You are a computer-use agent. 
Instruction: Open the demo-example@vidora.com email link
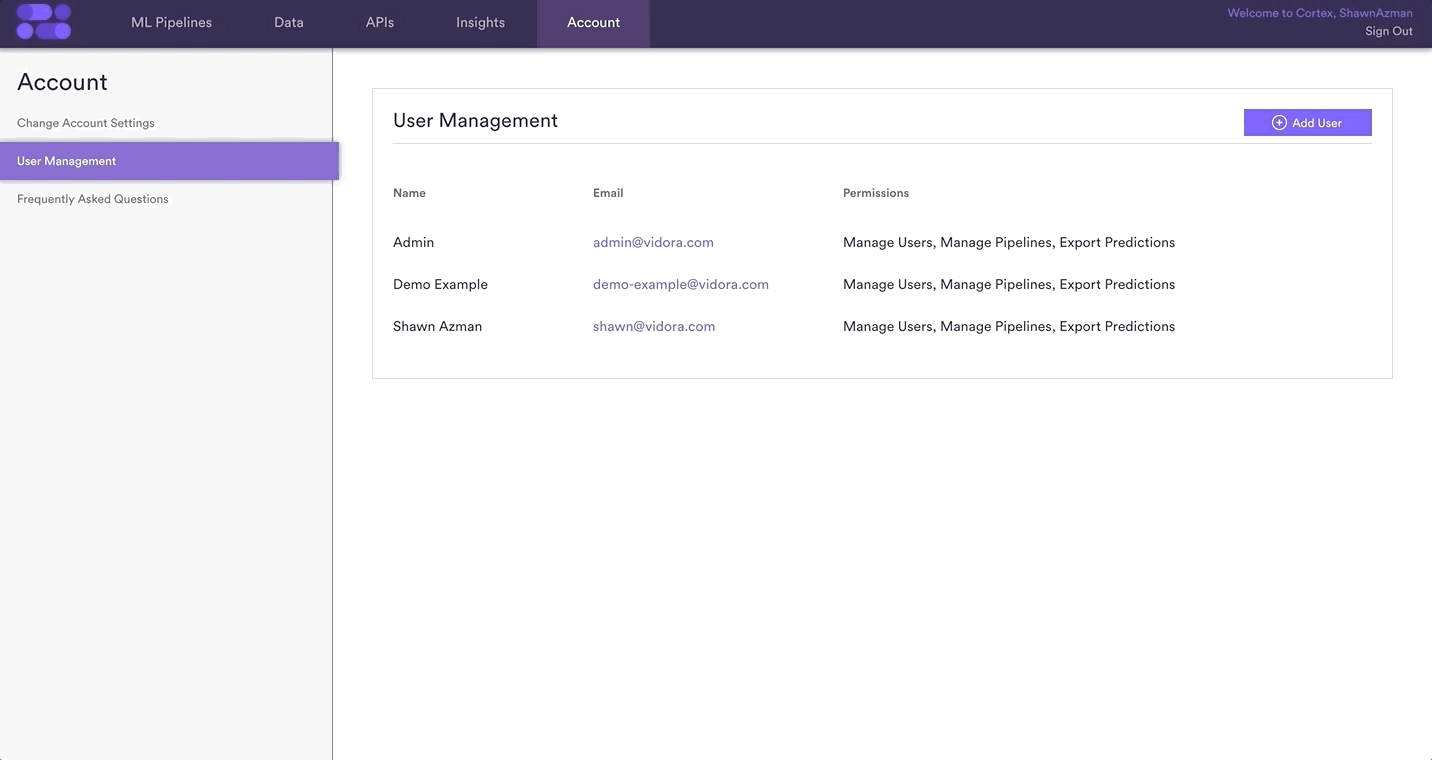(680, 284)
